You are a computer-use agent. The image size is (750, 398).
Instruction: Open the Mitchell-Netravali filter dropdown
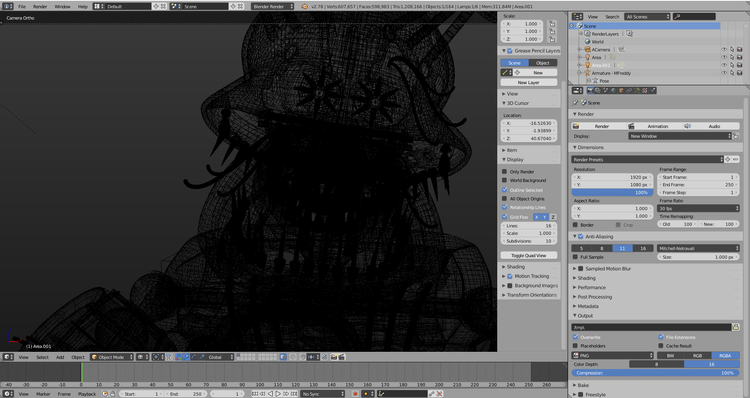click(x=698, y=248)
